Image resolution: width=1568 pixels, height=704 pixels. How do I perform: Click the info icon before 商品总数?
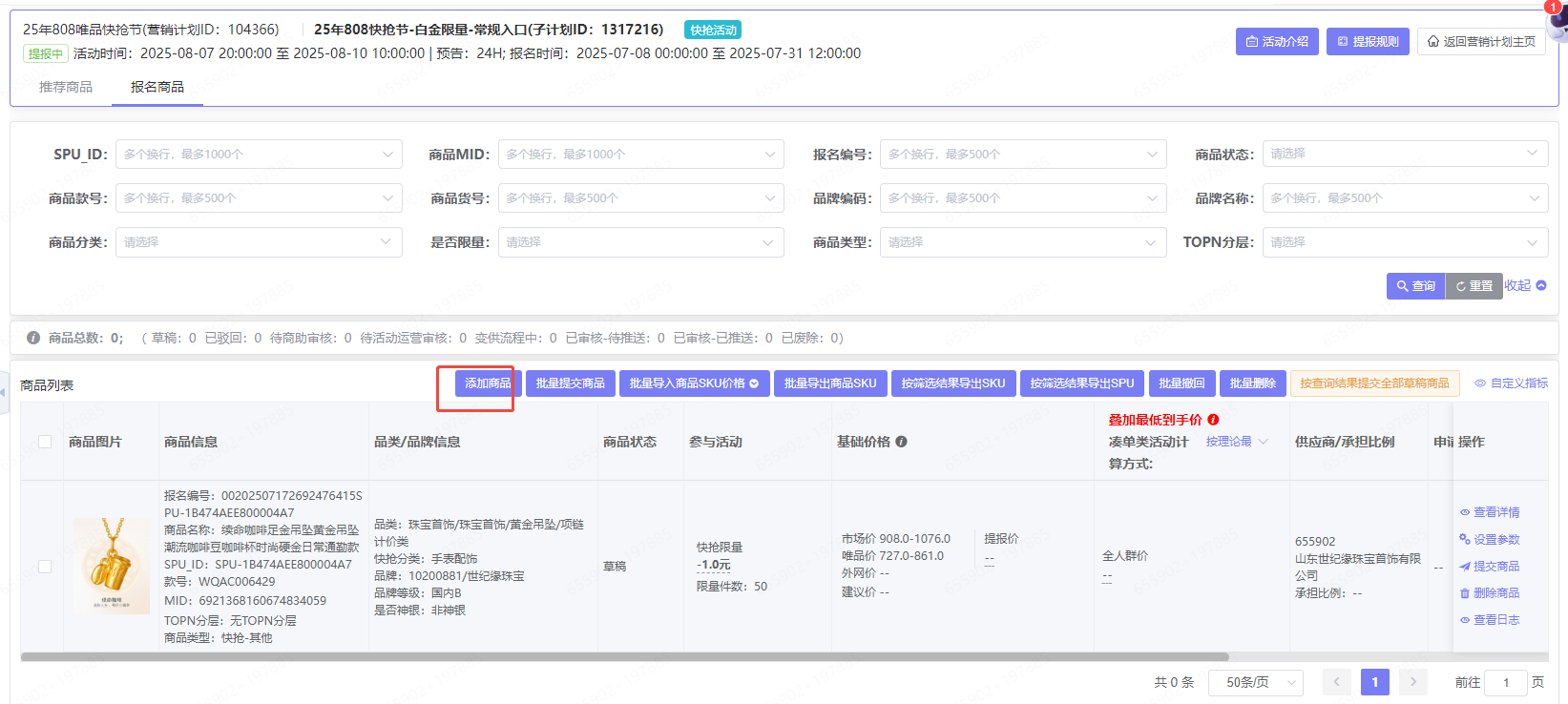pos(33,338)
